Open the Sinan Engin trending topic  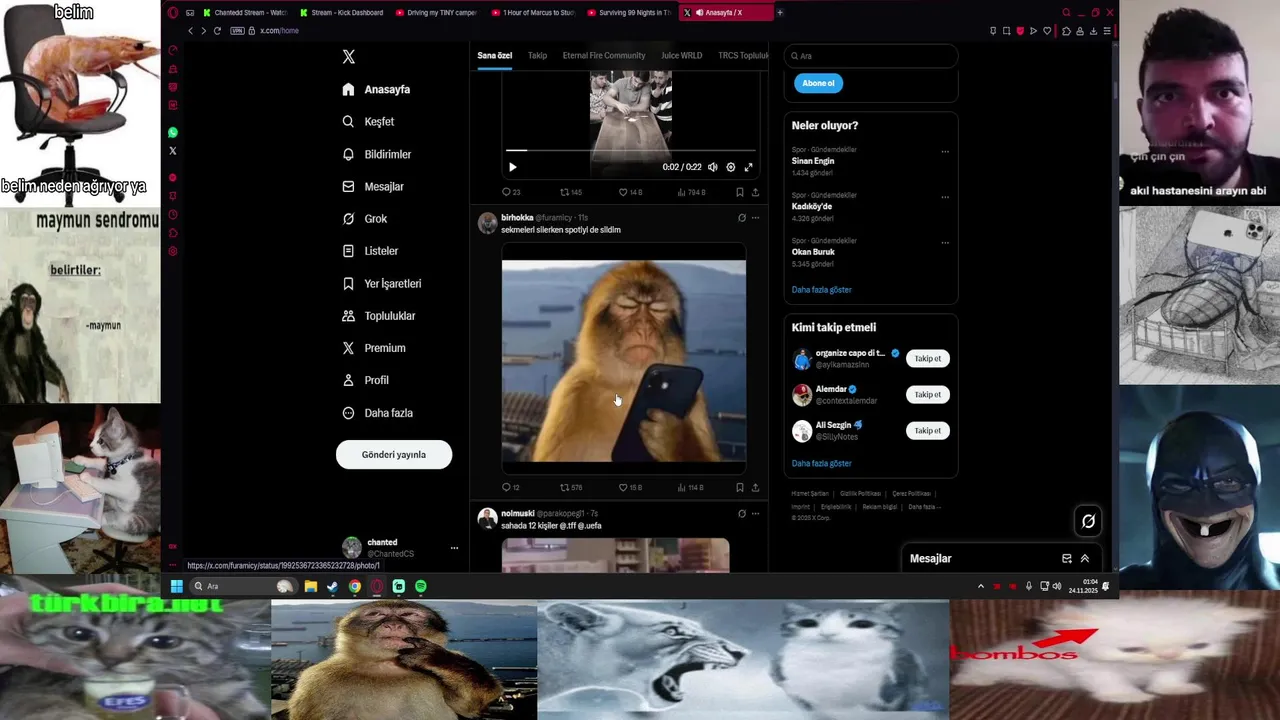(x=813, y=161)
